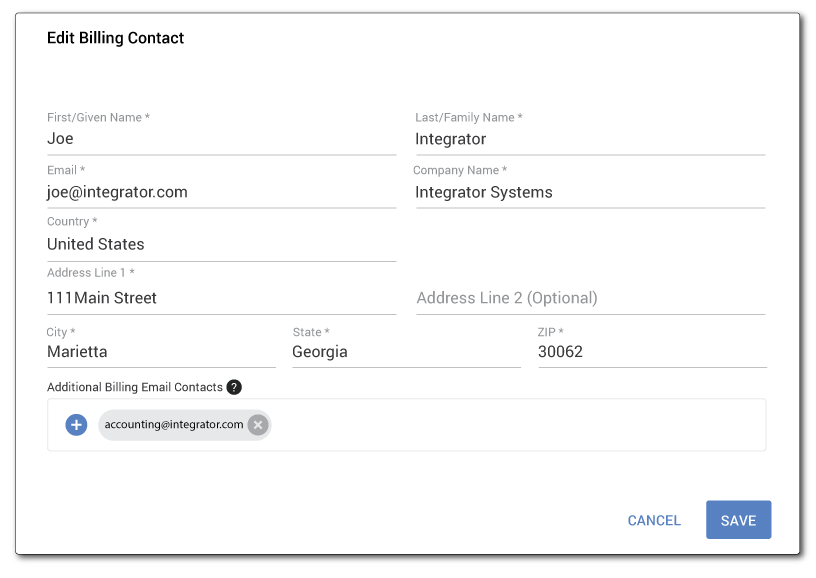Click the Edit Billing Contact dialog title
Image resolution: width=816 pixels, height=578 pixels.
(x=116, y=38)
